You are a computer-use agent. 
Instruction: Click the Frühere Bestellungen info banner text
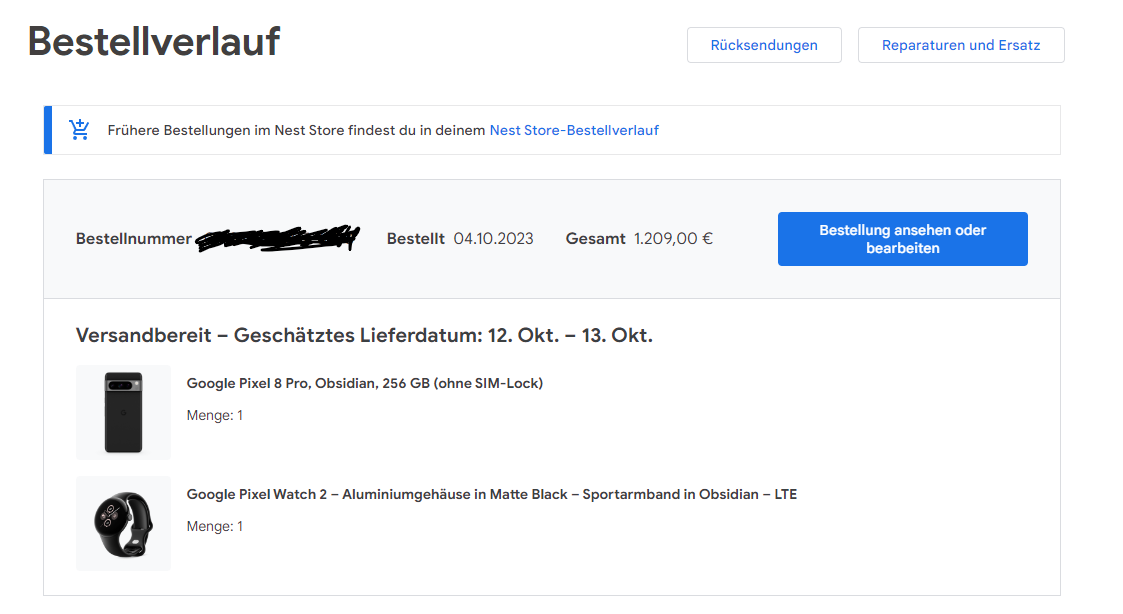pos(297,130)
